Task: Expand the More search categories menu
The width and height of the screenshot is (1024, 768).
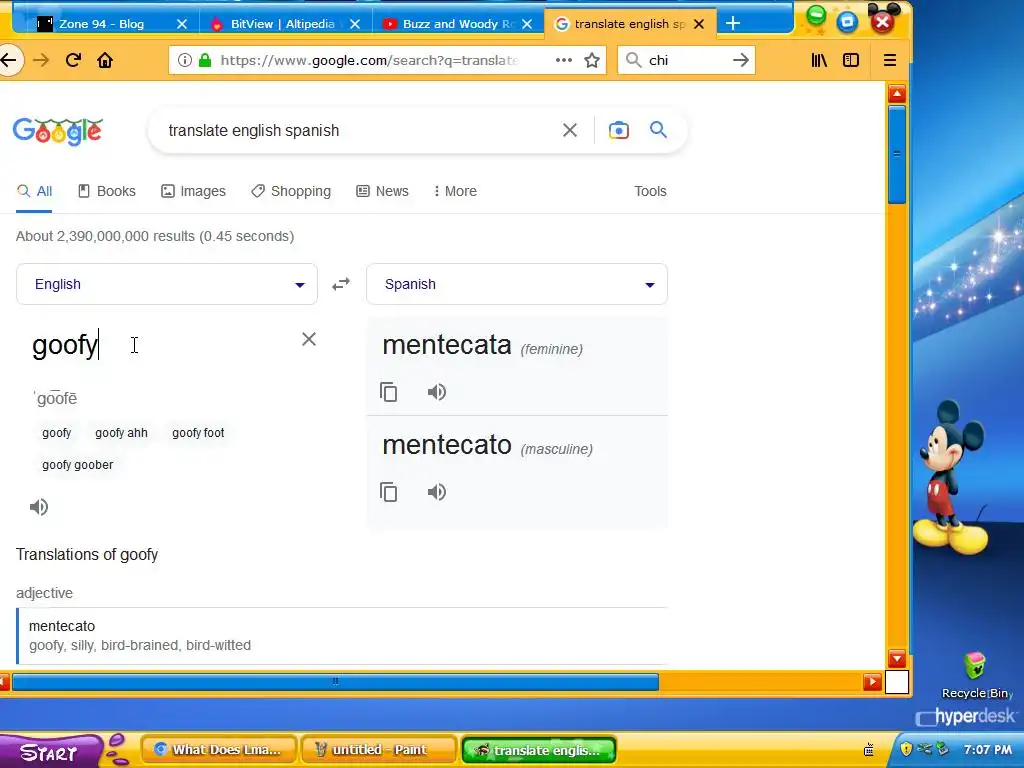Action: [x=455, y=191]
